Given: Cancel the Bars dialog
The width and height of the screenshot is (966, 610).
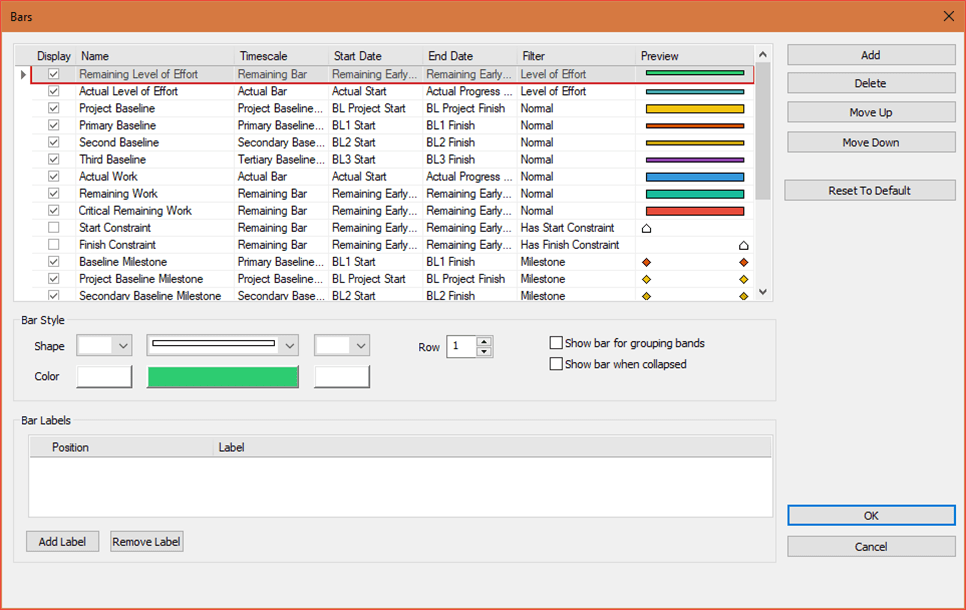Looking at the screenshot, I should pos(871,547).
